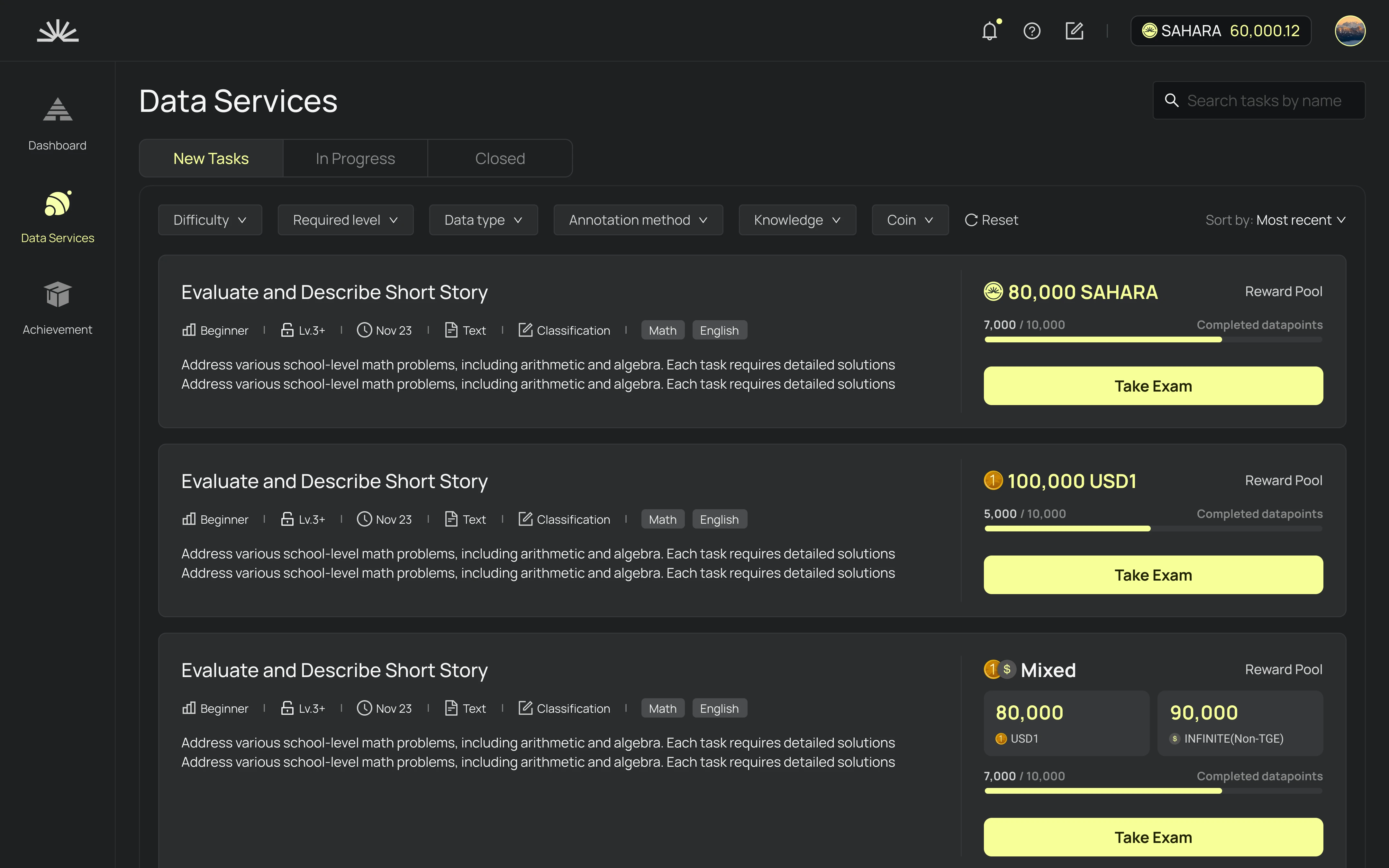The height and width of the screenshot is (868, 1389).
Task: Open the Annotation method dropdown
Action: tap(638, 220)
